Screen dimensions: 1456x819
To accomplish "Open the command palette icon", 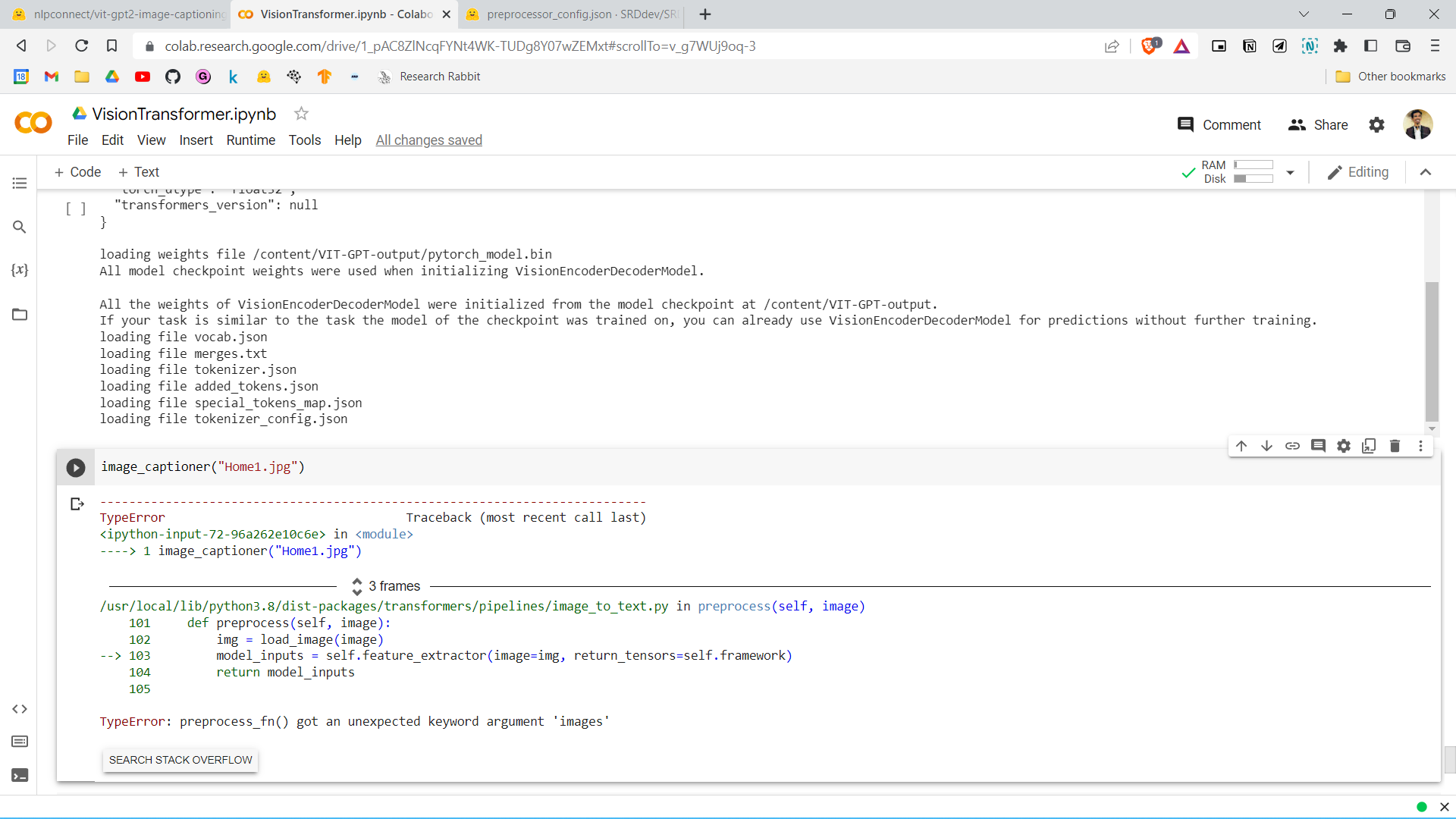I will pos(20,742).
